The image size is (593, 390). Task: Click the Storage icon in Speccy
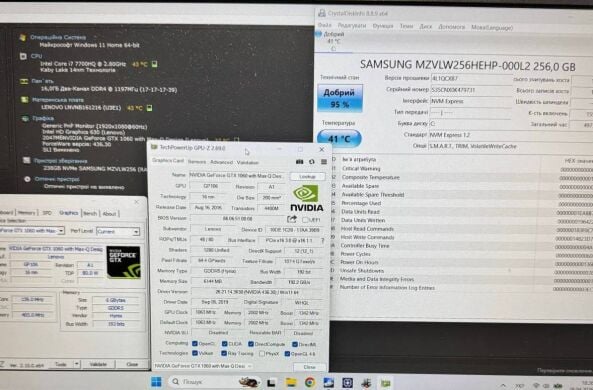coord(26,160)
